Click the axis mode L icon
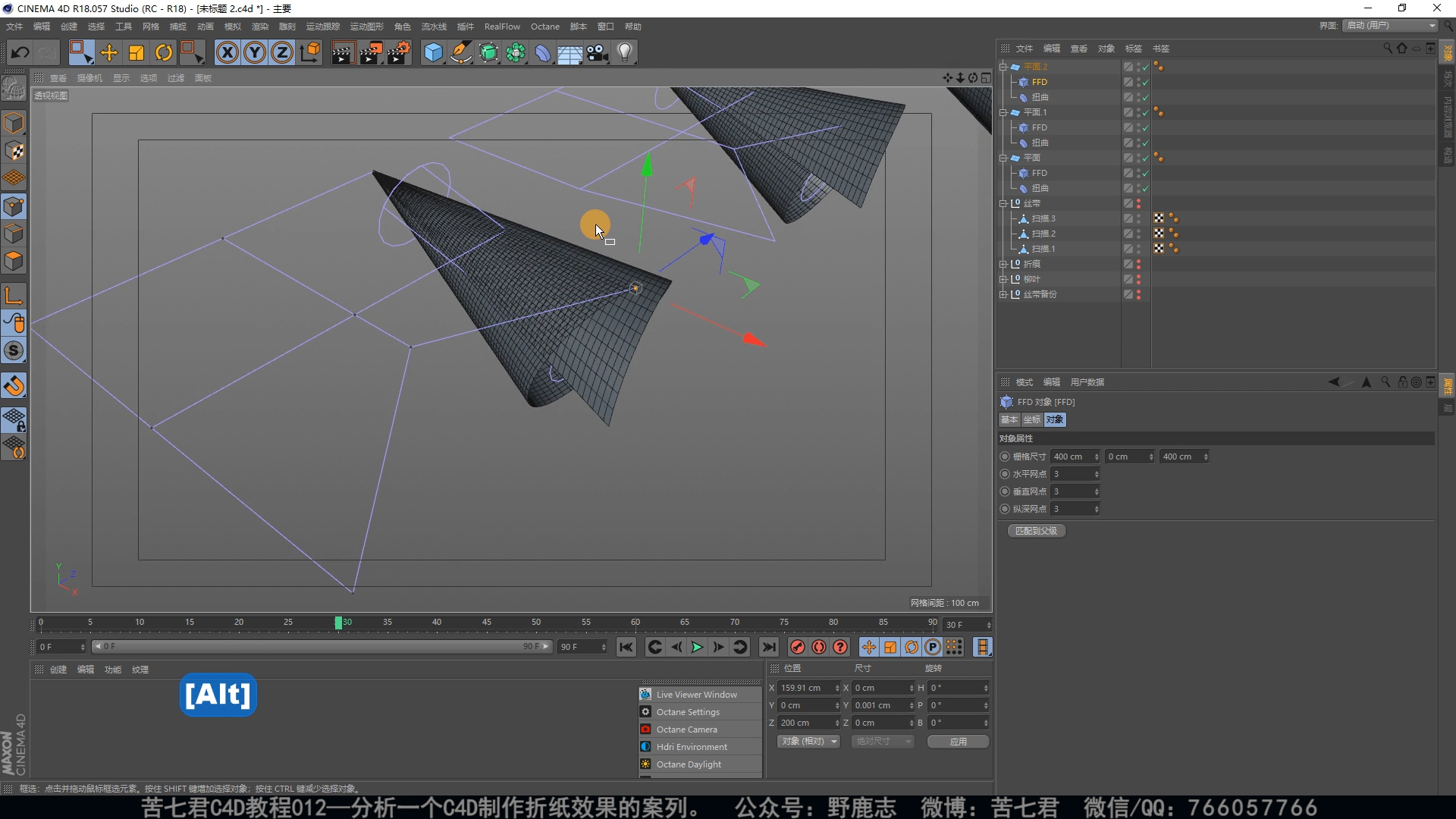Image resolution: width=1456 pixels, height=819 pixels. [x=14, y=295]
